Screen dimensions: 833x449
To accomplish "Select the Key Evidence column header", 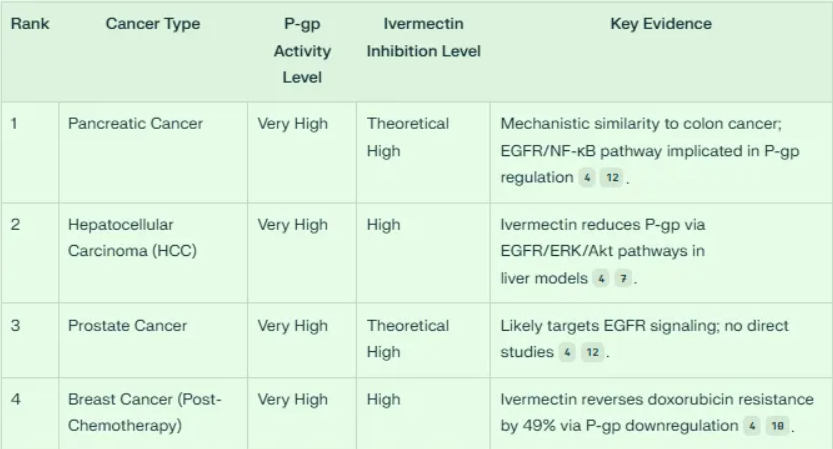I will (x=661, y=24).
